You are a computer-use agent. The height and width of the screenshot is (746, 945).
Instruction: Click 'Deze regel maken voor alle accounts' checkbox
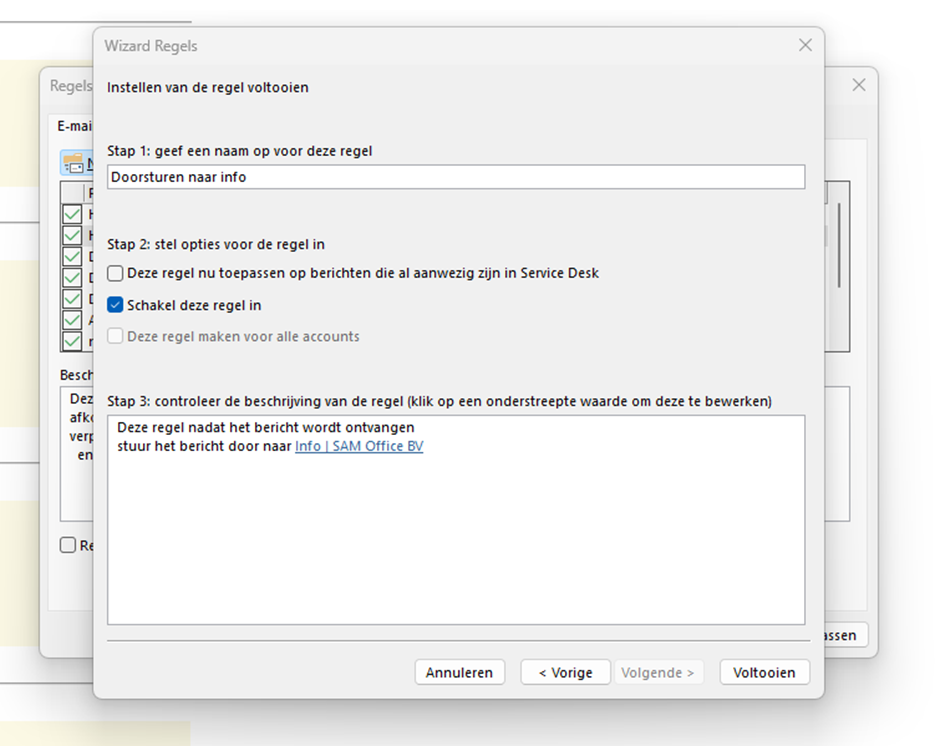(116, 337)
